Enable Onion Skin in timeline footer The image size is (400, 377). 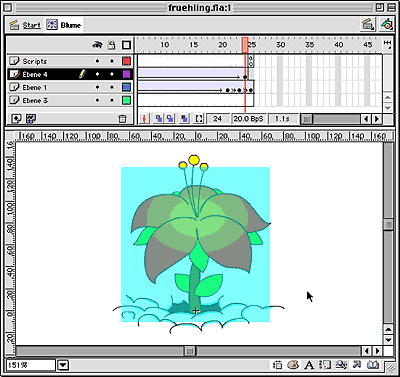click(159, 118)
